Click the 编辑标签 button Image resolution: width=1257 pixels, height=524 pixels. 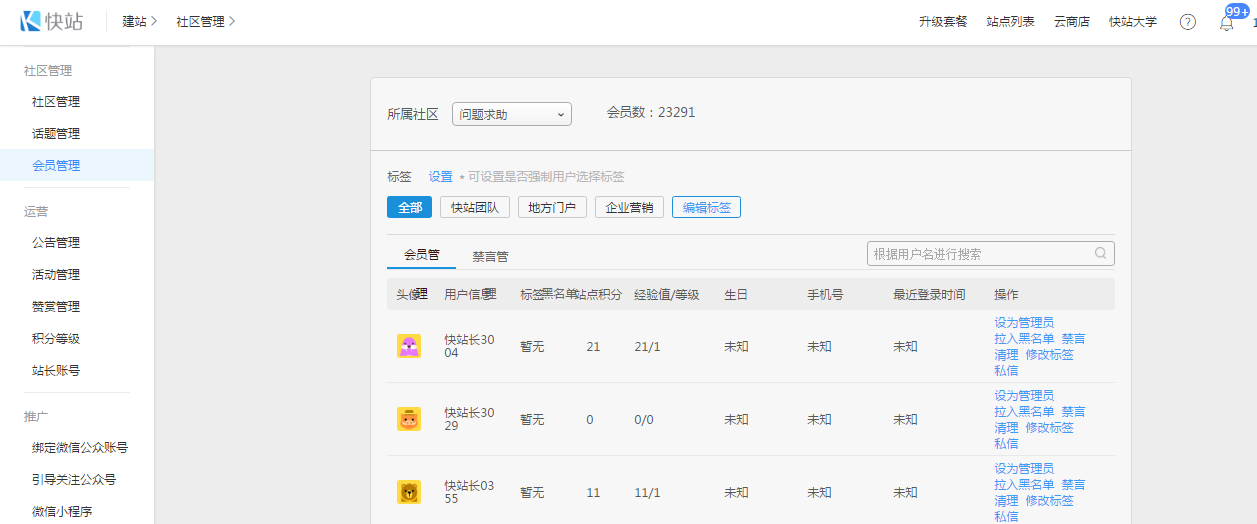coord(706,207)
